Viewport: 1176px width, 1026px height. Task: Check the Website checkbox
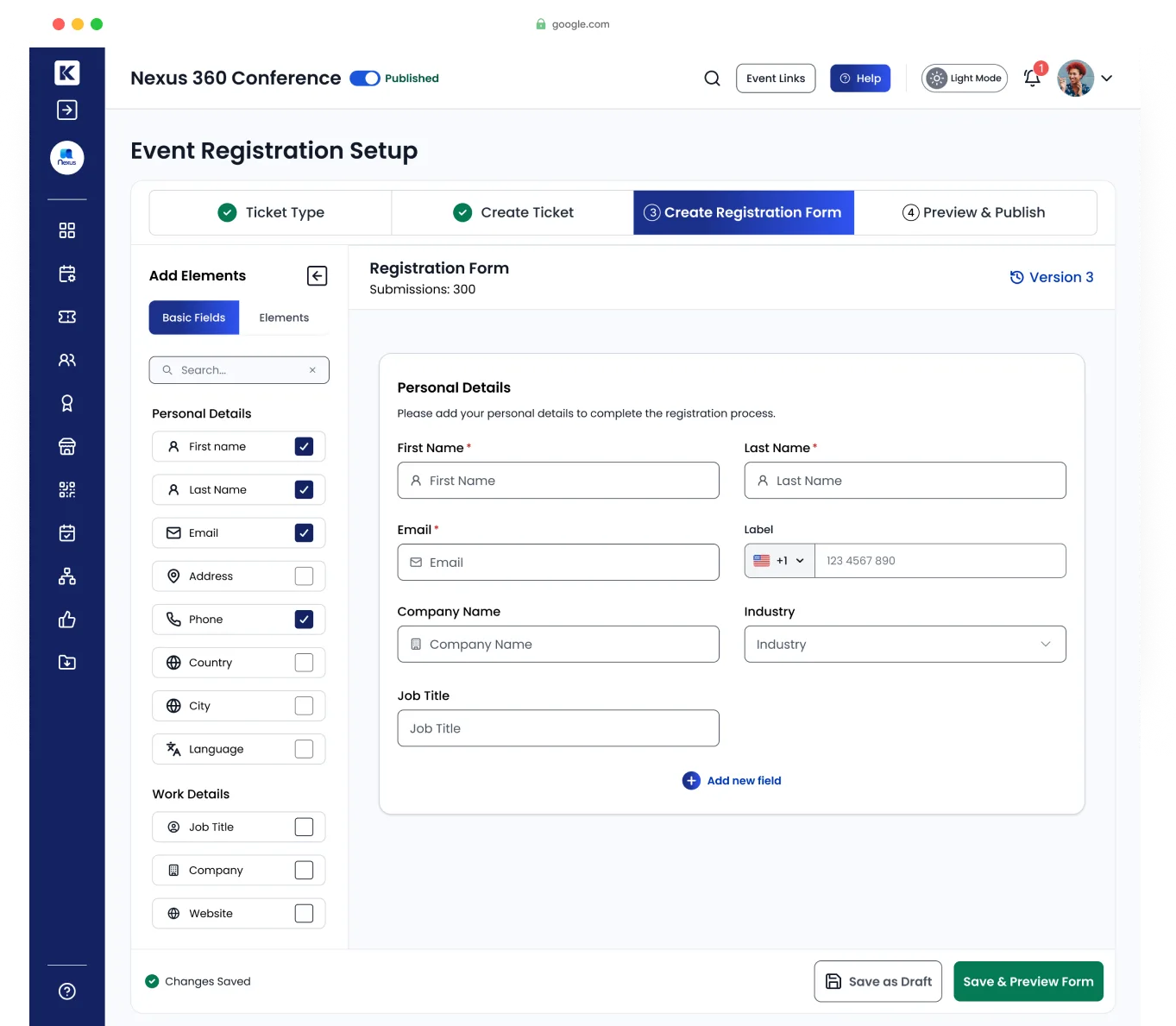click(304, 913)
